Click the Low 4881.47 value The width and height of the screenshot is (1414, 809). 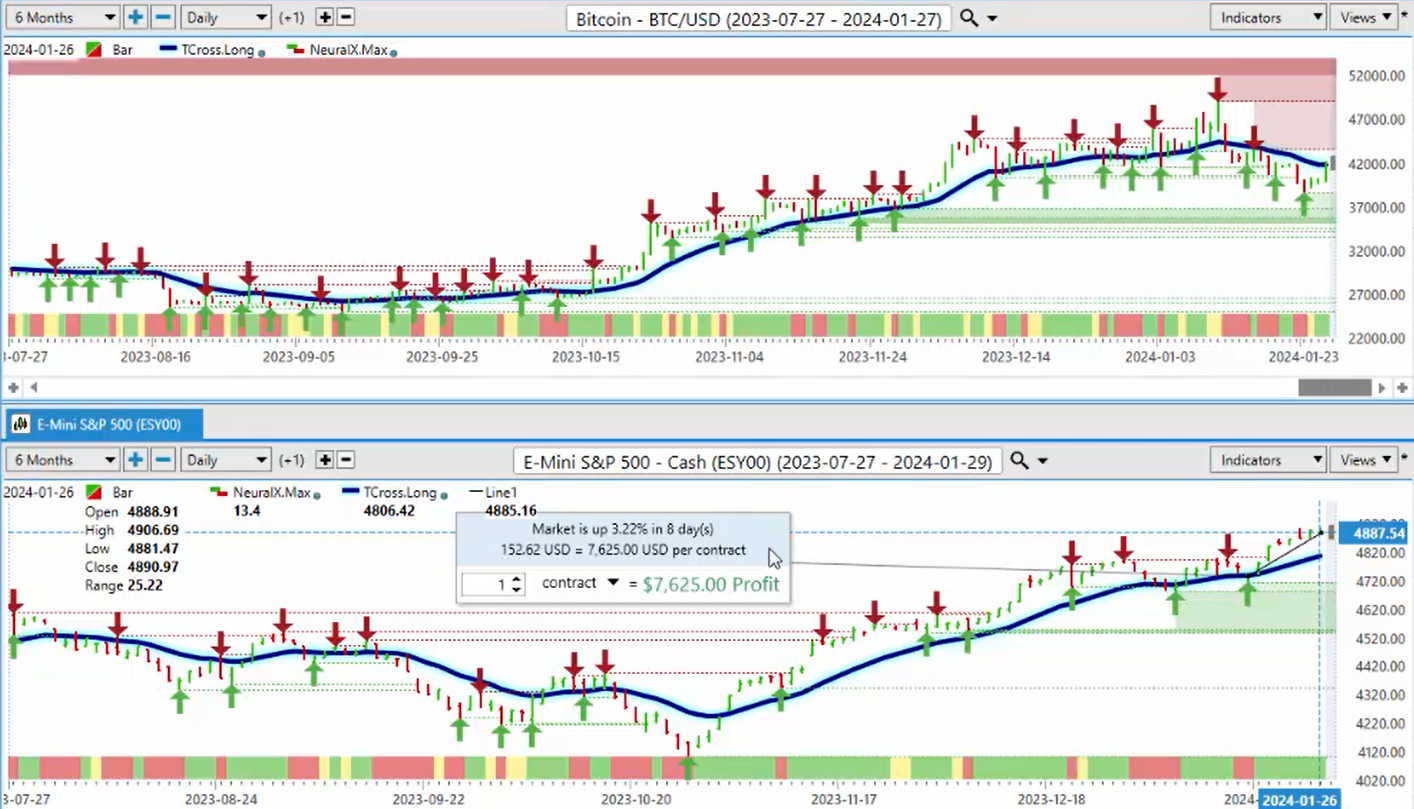[153, 549]
